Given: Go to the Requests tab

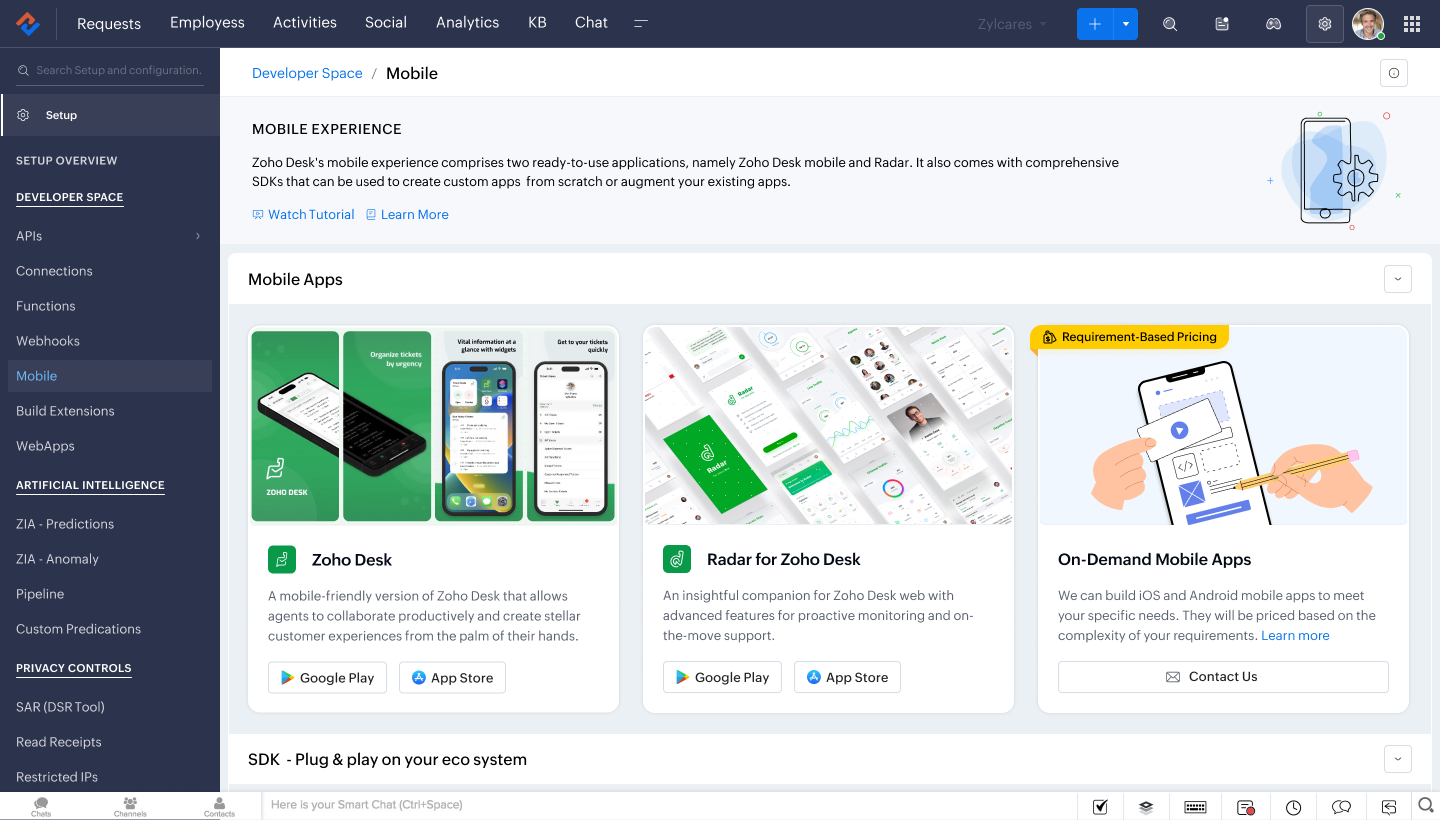Looking at the screenshot, I should pos(109,23).
